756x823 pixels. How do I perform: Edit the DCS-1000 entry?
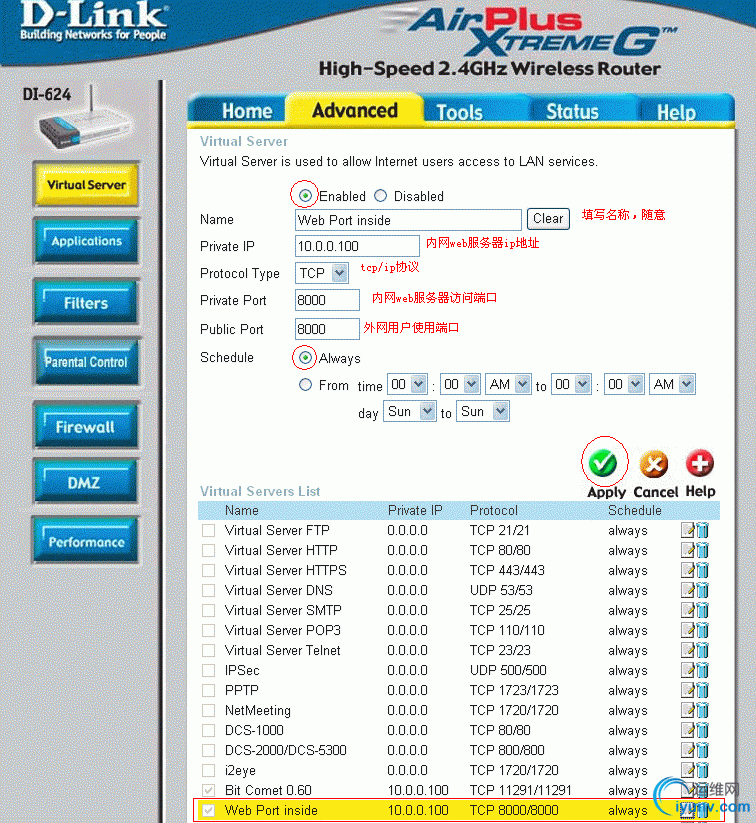point(687,730)
